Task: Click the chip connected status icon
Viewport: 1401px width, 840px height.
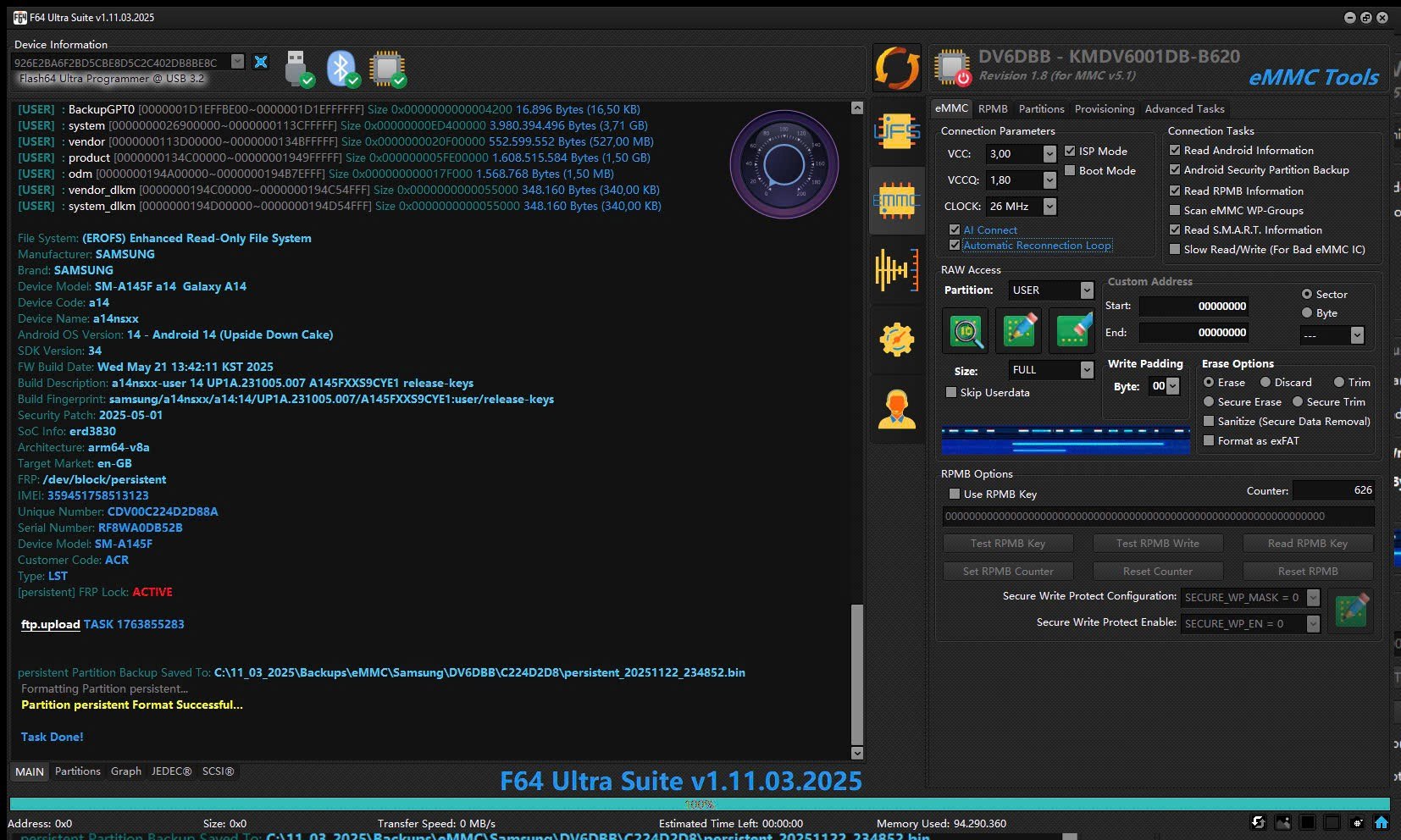Action: [388, 69]
